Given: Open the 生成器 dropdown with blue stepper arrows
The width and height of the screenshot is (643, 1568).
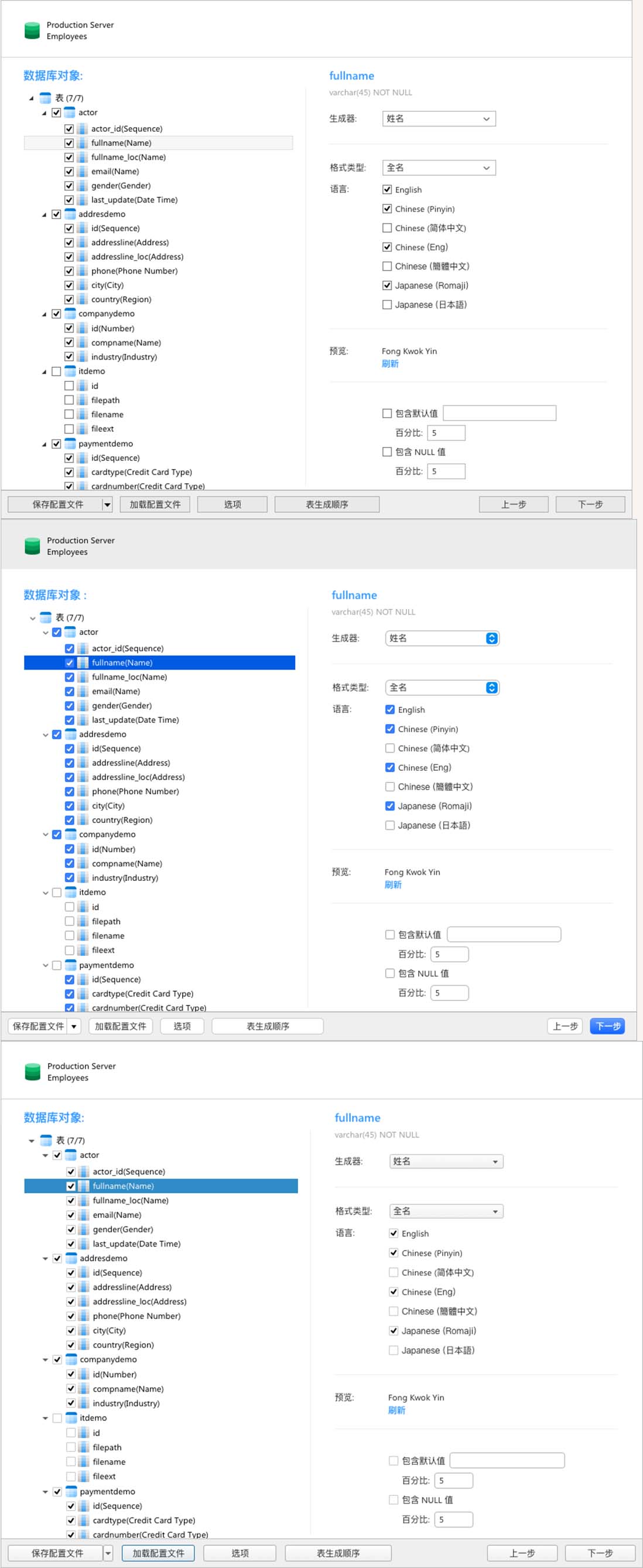Looking at the screenshot, I should click(x=491, y=638).
